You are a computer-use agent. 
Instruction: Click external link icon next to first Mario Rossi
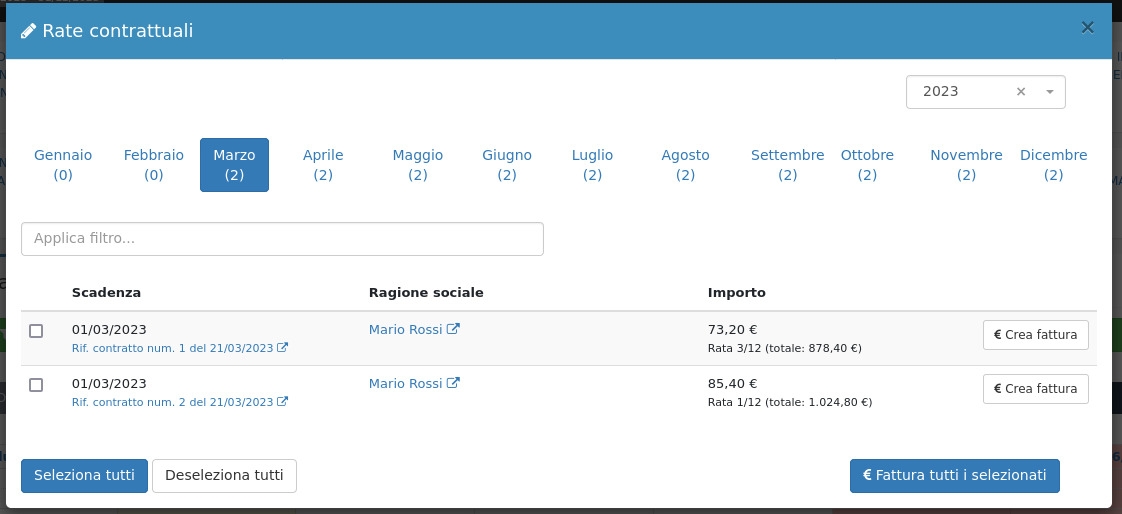click(453, 329)
